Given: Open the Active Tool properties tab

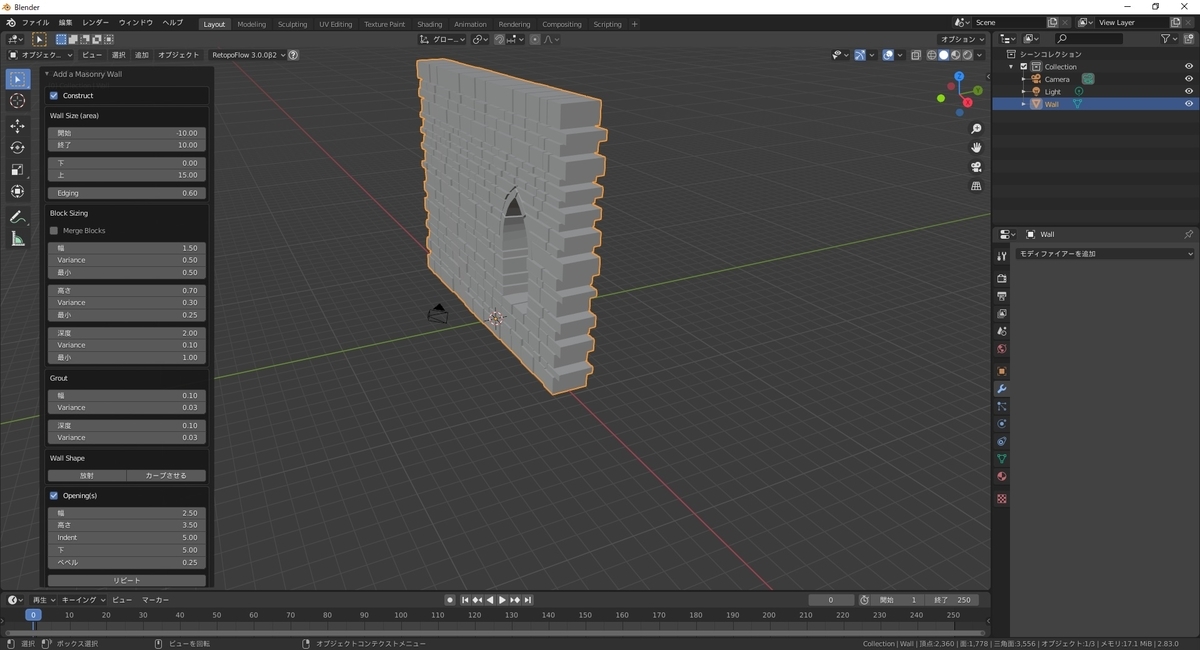Looking at the screenshot, I should point(1001,257).
